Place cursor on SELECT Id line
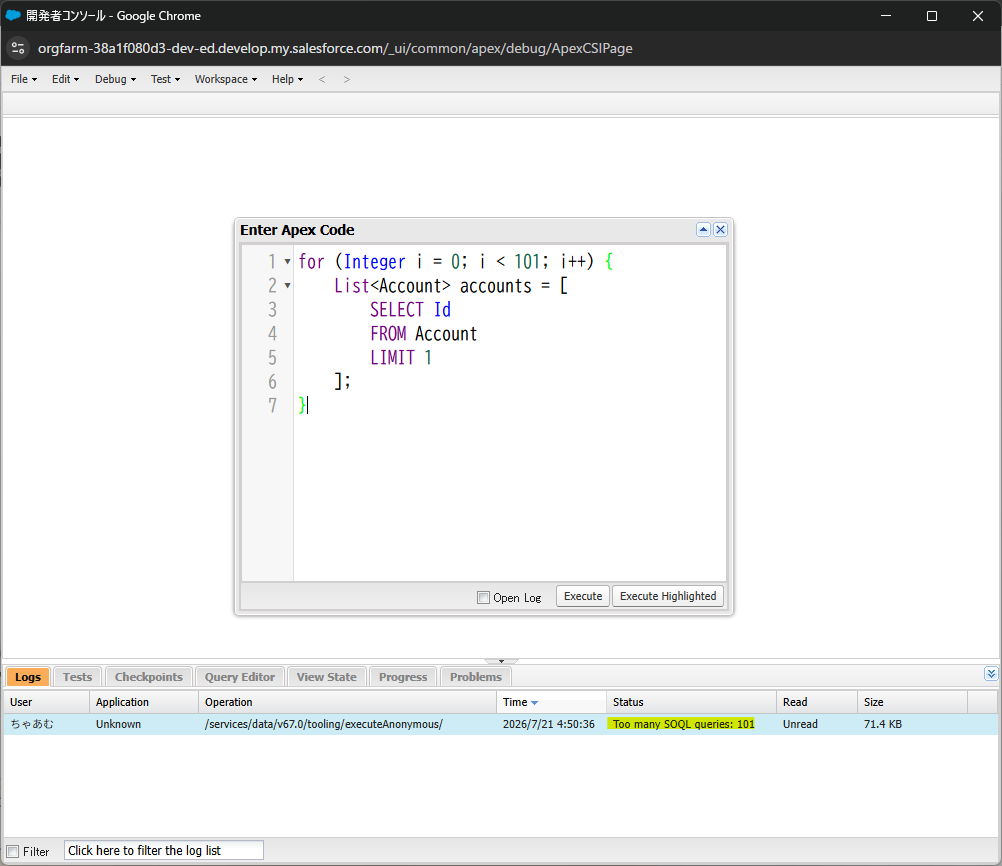The height and width of the screenshot is (866, 1002). [x=410, y=310]
